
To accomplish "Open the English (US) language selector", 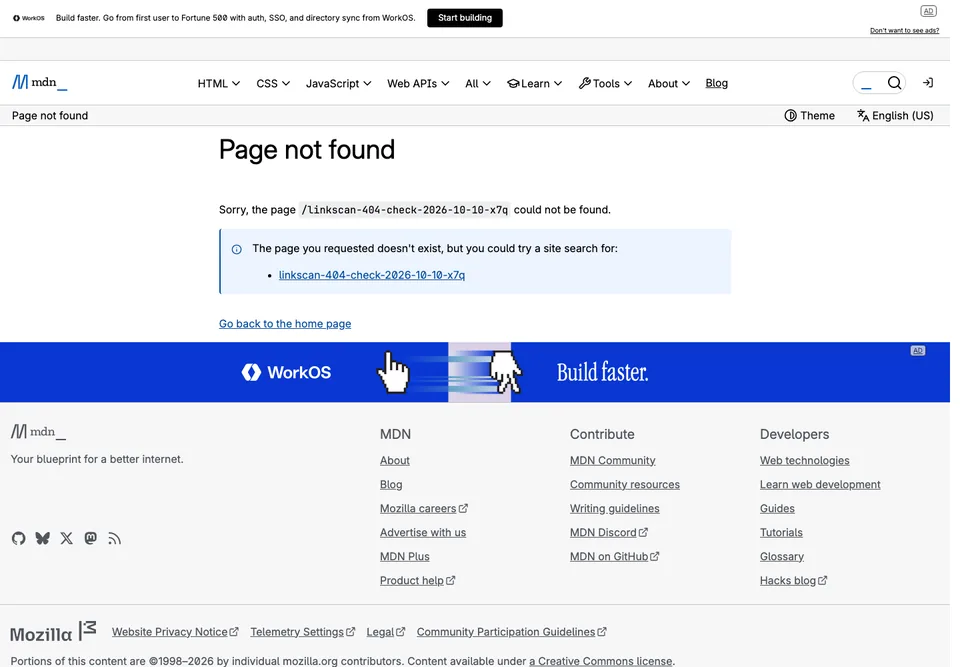I will pyautogui.click(x=894, y=116).
